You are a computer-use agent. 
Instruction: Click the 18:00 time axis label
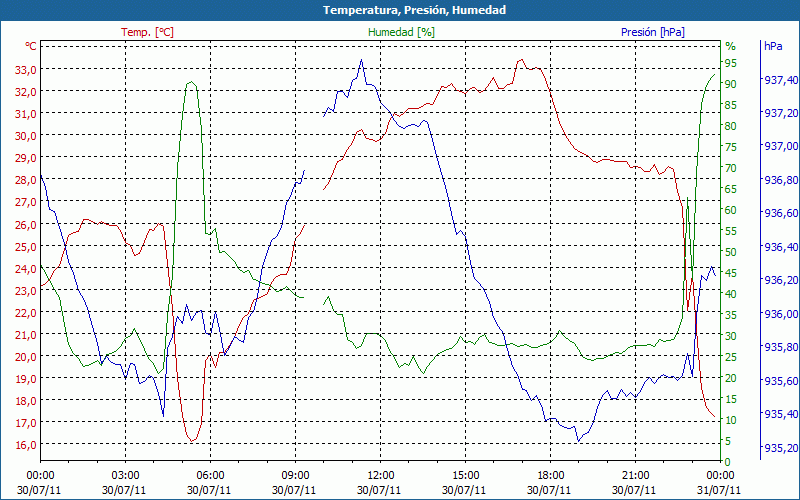click(551, 476)
